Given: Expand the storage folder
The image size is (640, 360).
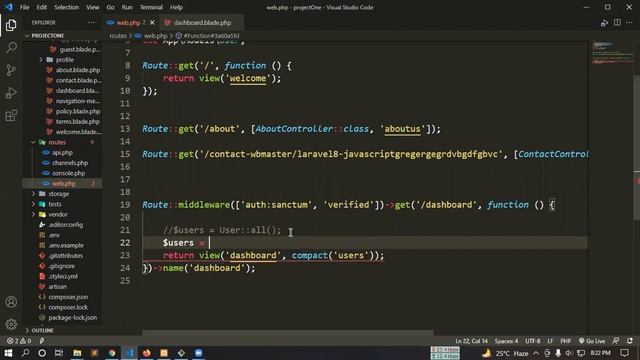Looking at the screenshot, I should 59,193.
